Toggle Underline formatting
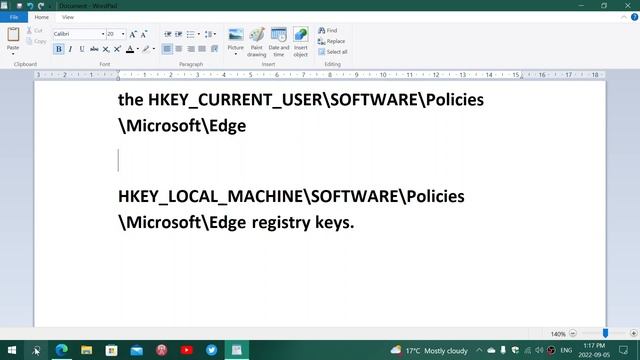Screen dimensions: 640x360 [82, 49]
